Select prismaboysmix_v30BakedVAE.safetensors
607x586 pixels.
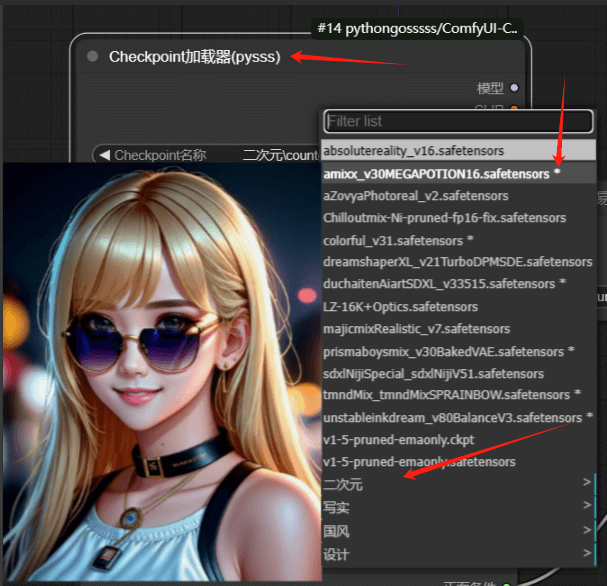[x=458, y=352]
